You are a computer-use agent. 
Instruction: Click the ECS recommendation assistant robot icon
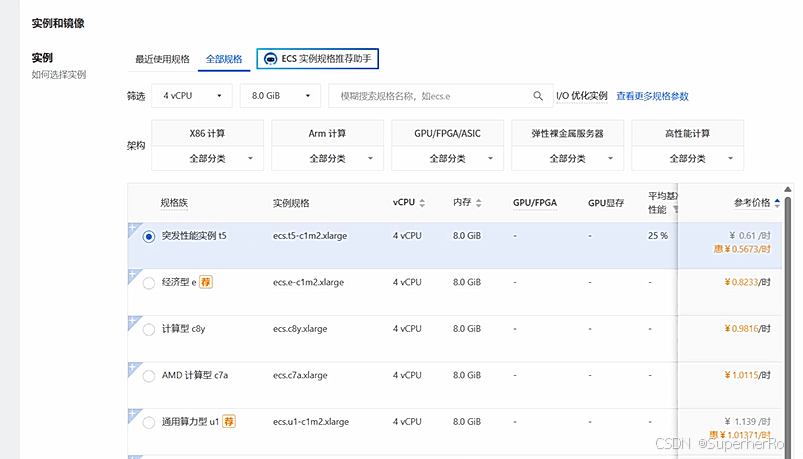pyautogui.click(x=270, y=59)
